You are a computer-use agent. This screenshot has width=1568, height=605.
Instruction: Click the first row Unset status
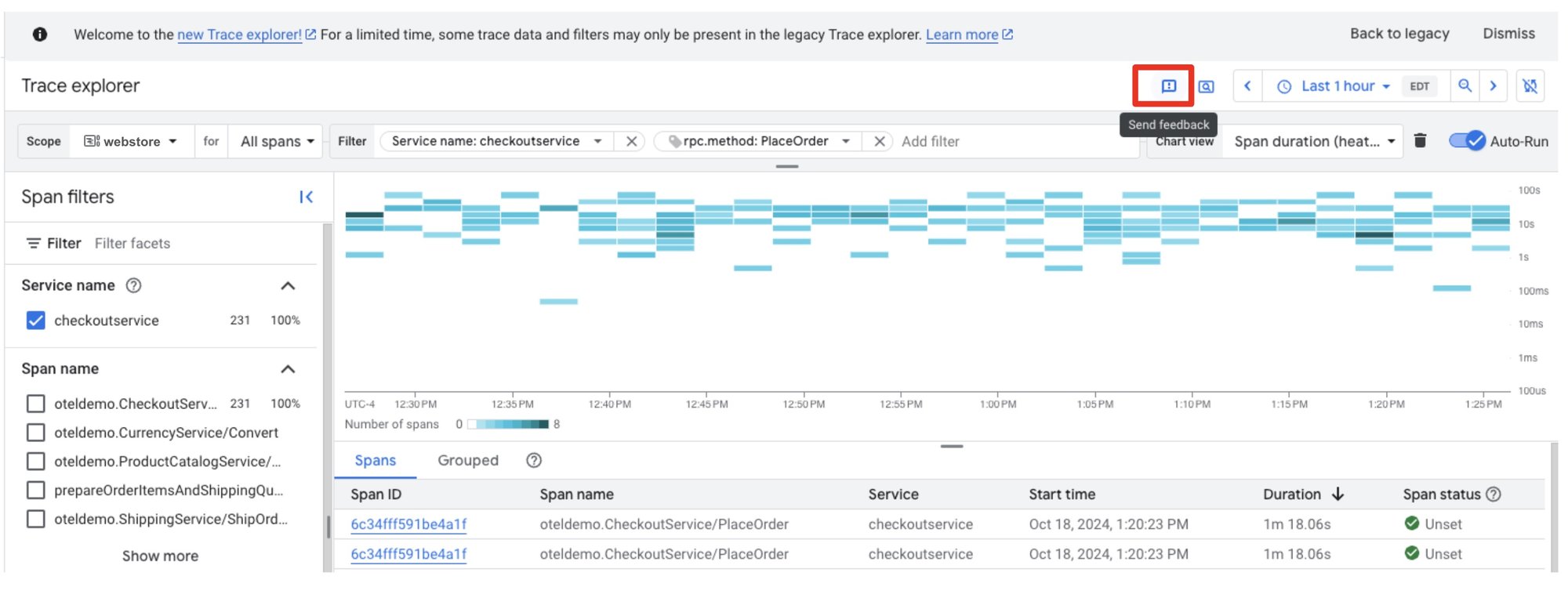(x=1433, y=524)
